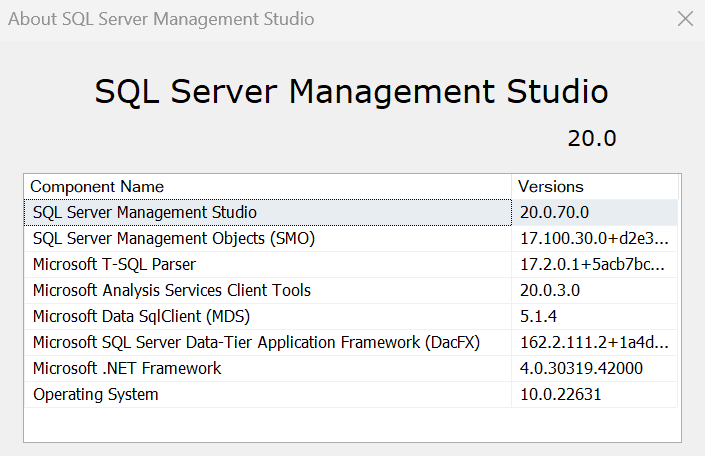Click the SMO version 17.100.30.0 cell
Image resolution: width=705 pixels, height=456 pixels.
594,239
